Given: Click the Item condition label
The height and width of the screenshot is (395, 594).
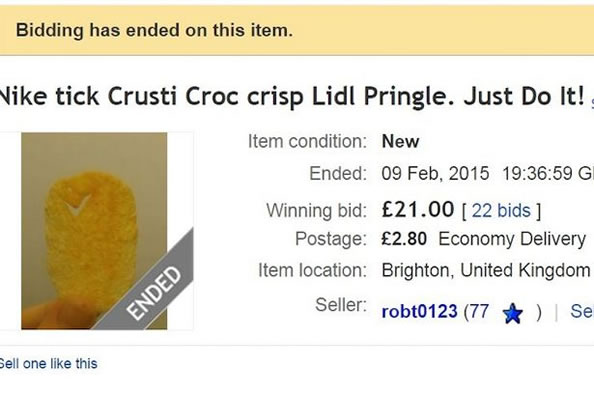Looking at the screenshot, I should click(x=307, y=141).
